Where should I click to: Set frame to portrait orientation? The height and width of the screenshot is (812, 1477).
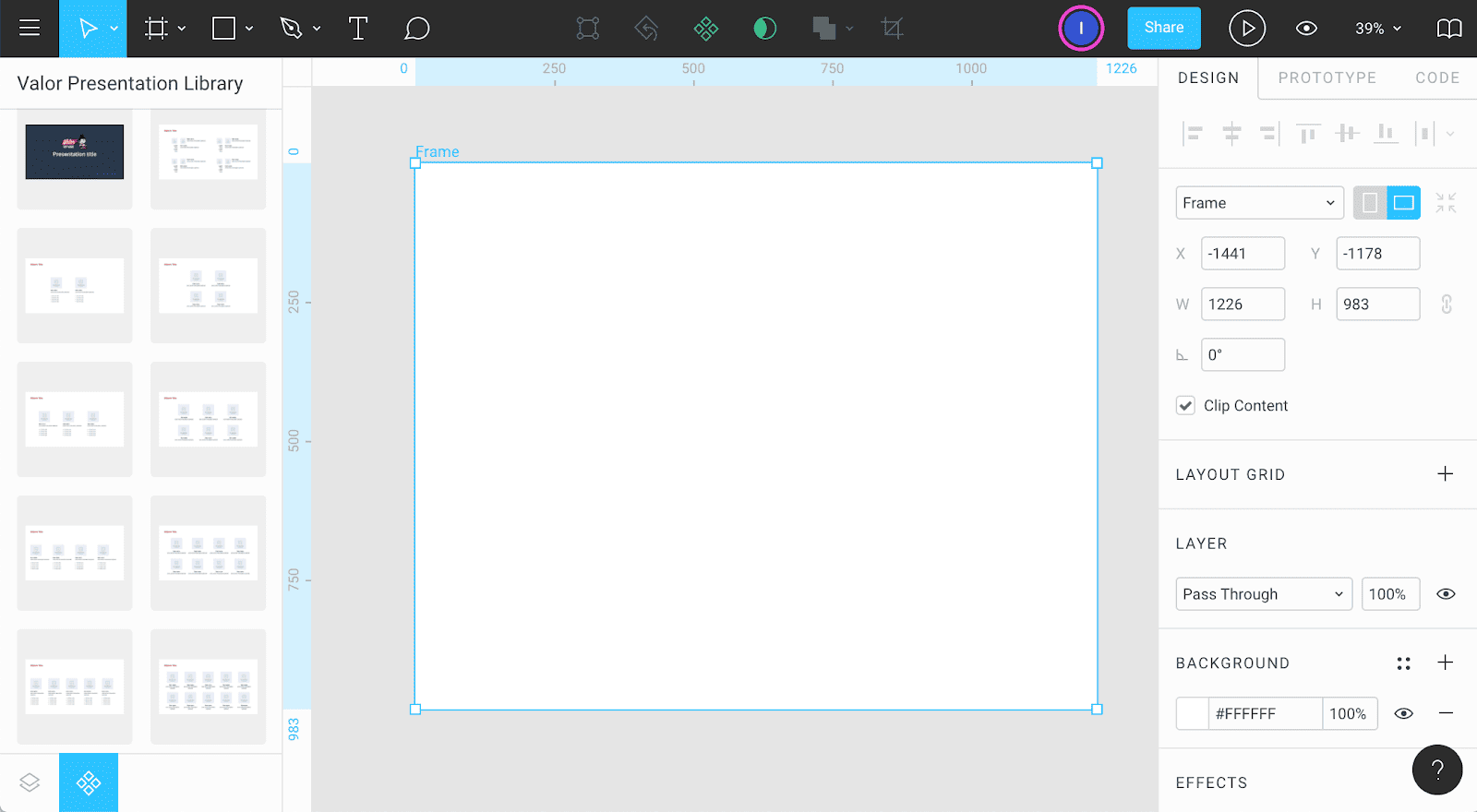click(1370, 203)
